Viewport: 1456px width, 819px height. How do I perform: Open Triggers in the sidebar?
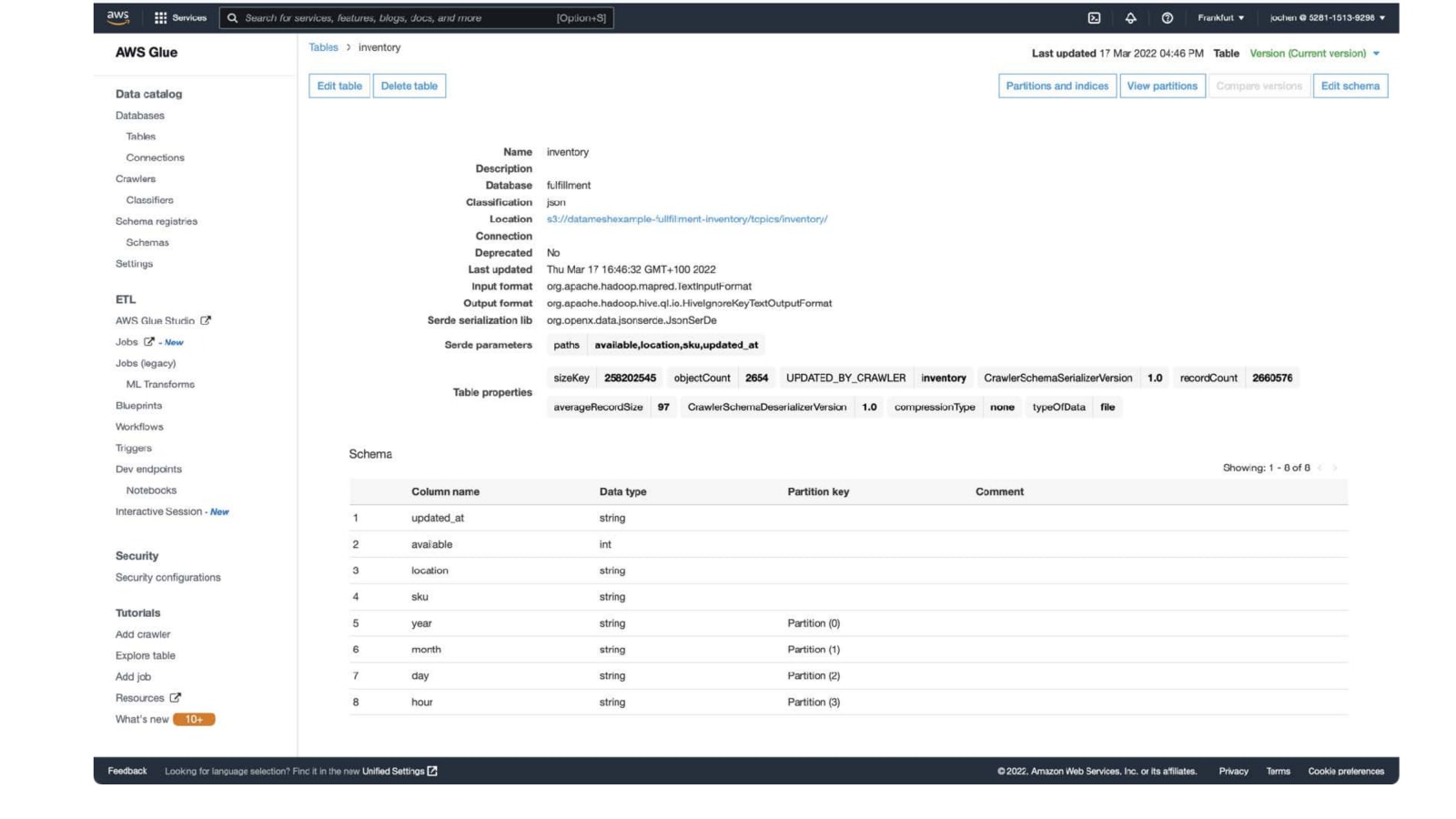click(x=134, y=448)
